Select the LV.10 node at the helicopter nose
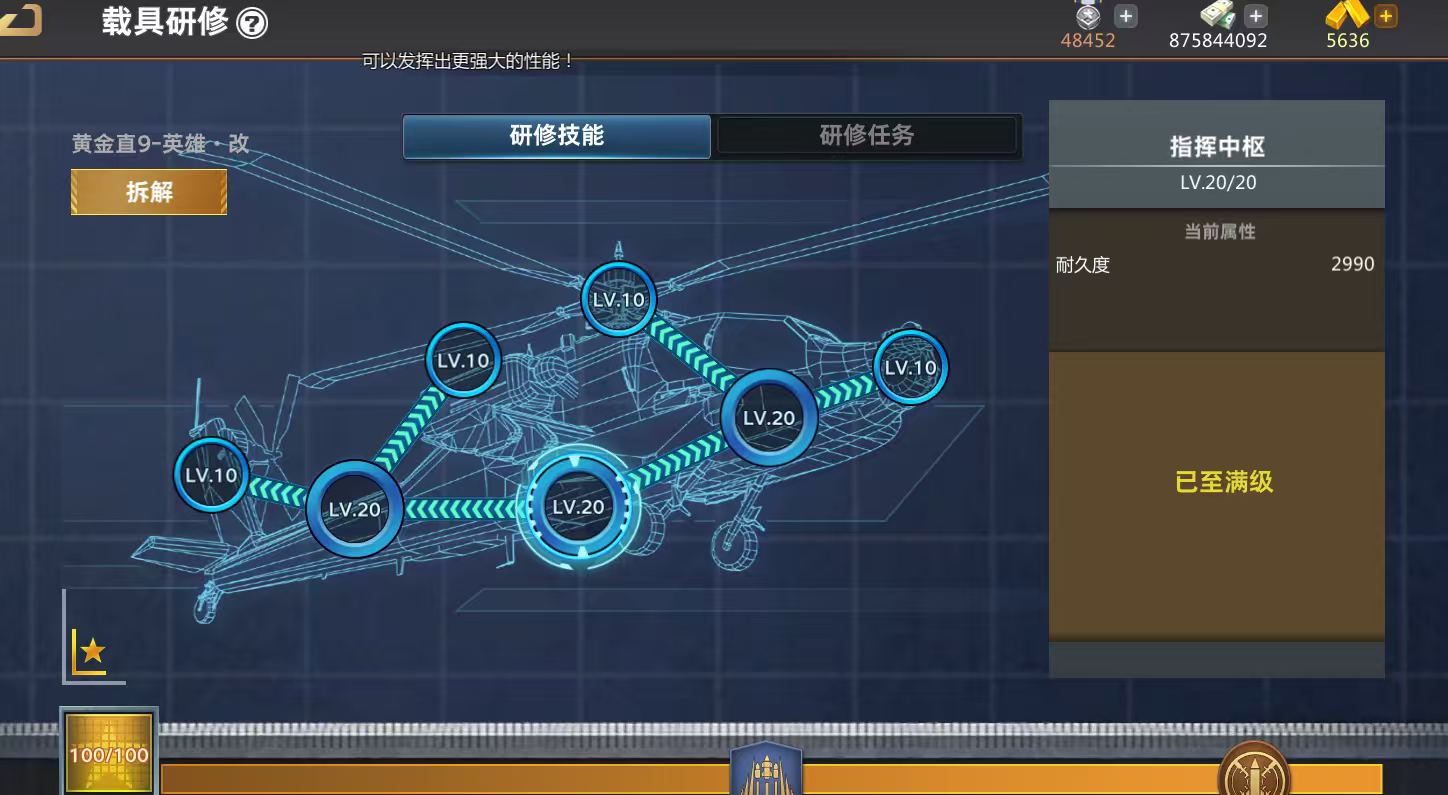Image resolution: width=1448 pixels, height=795 pixels. (910, 367)
